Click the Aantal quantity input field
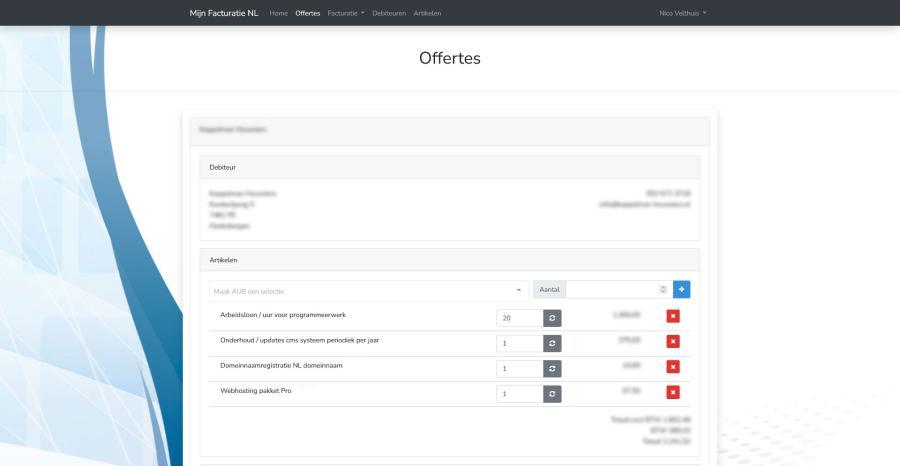The width and height of the screenshot is (900, 466). [x=610, y=290]
